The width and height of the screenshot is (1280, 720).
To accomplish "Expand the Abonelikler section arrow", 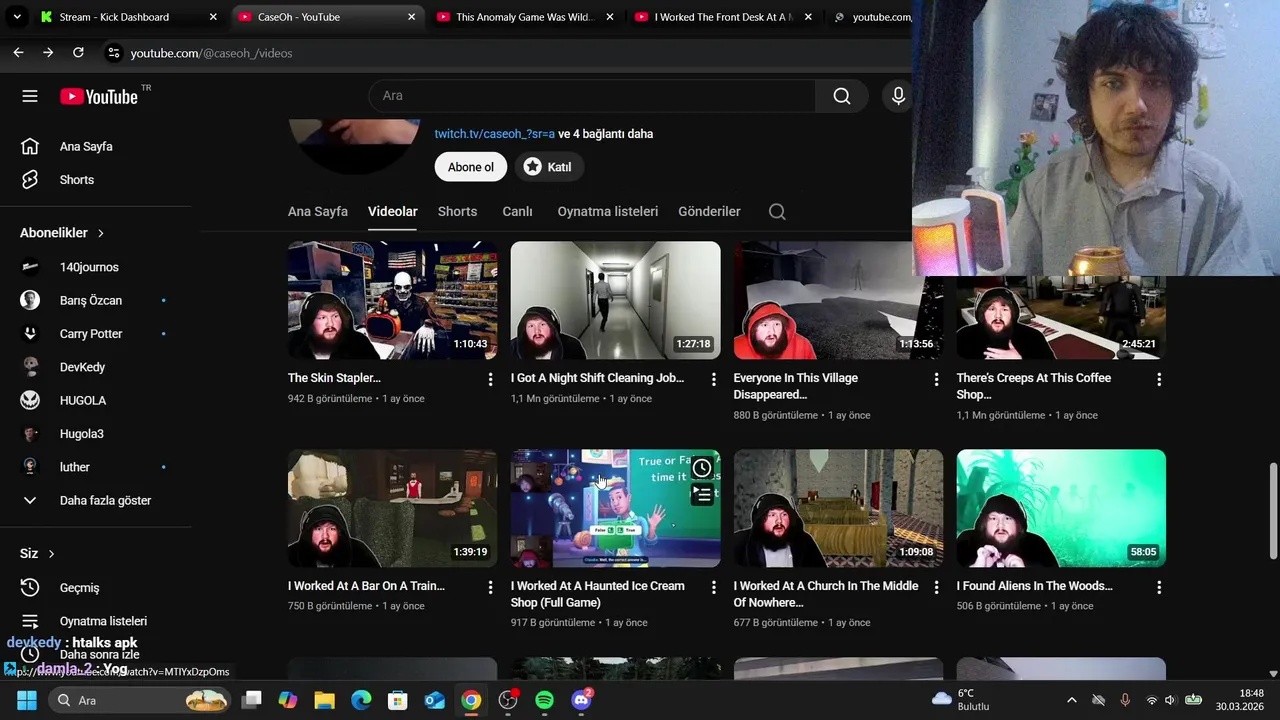I will tap(100, 233).
